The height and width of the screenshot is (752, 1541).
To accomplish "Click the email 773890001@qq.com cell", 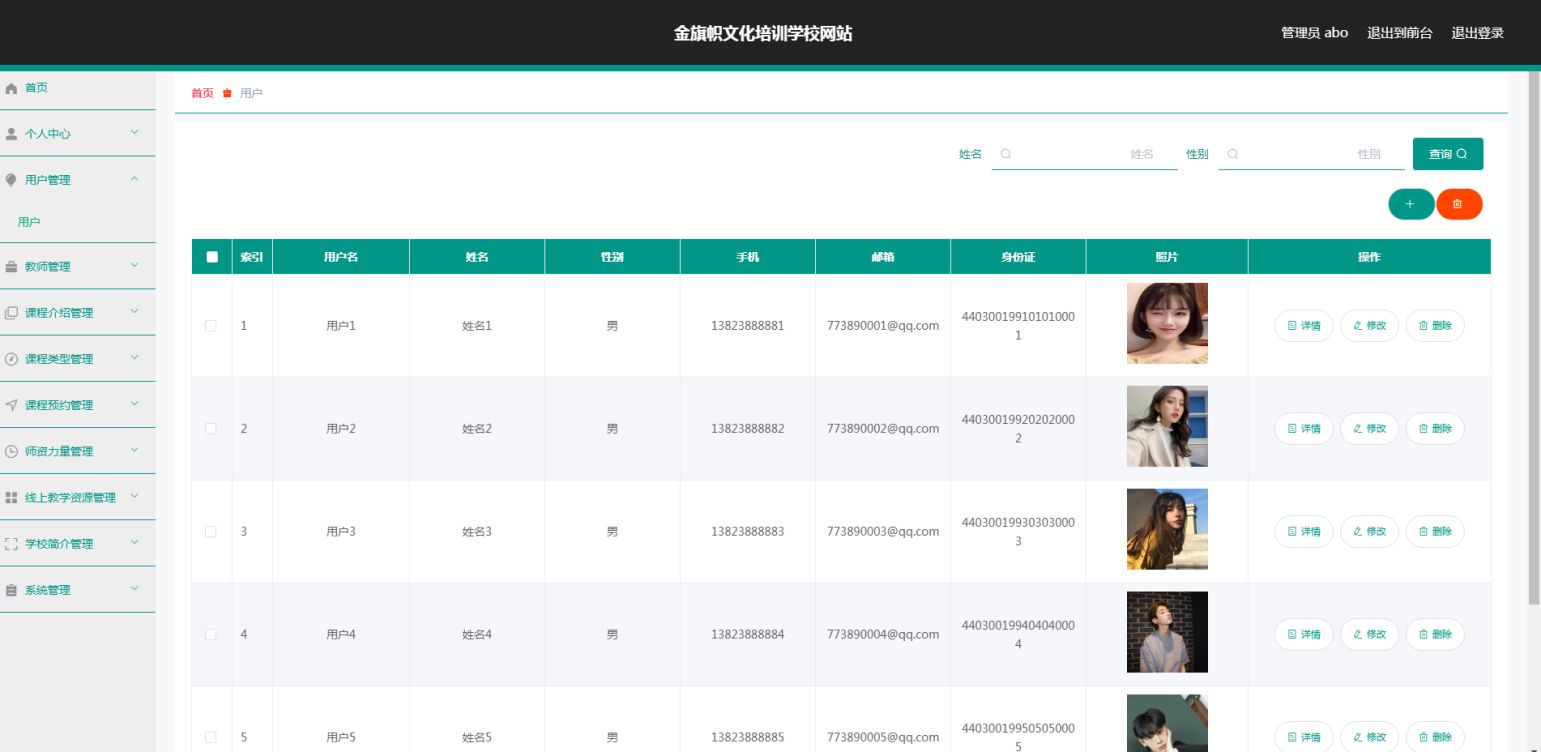I will coord(883,326).
